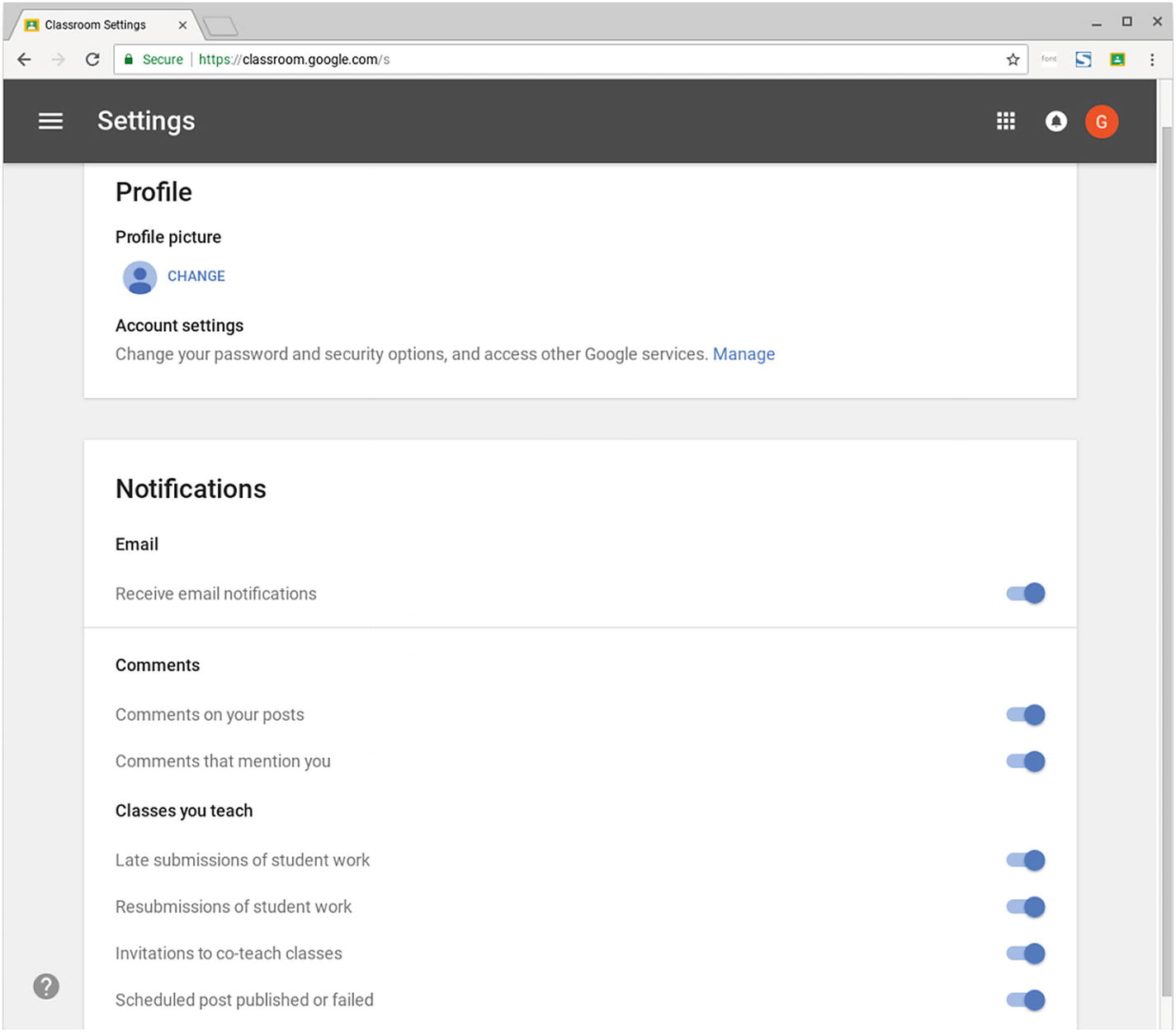The image size is (1176, 1032).
Task: Toggle Comments that mention you
Action: click(1026, 761)
